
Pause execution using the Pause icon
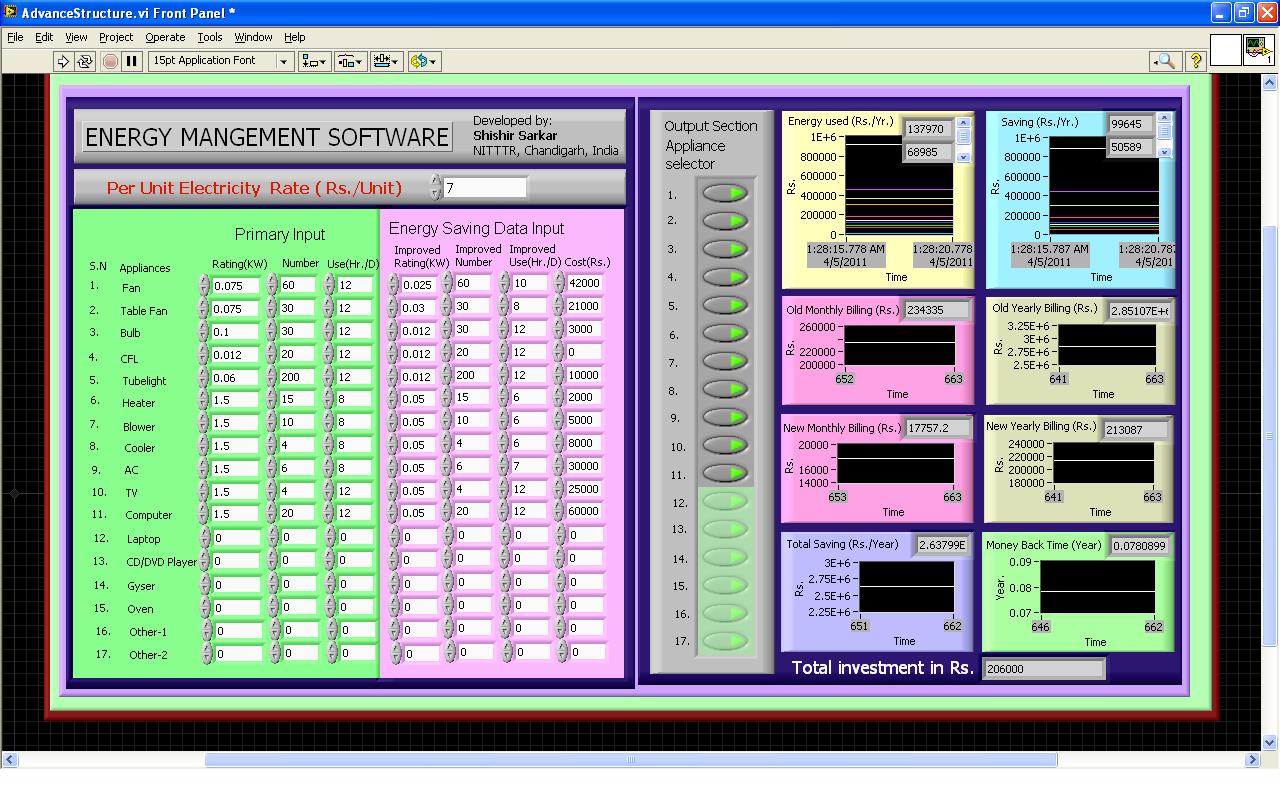point(132,61)
